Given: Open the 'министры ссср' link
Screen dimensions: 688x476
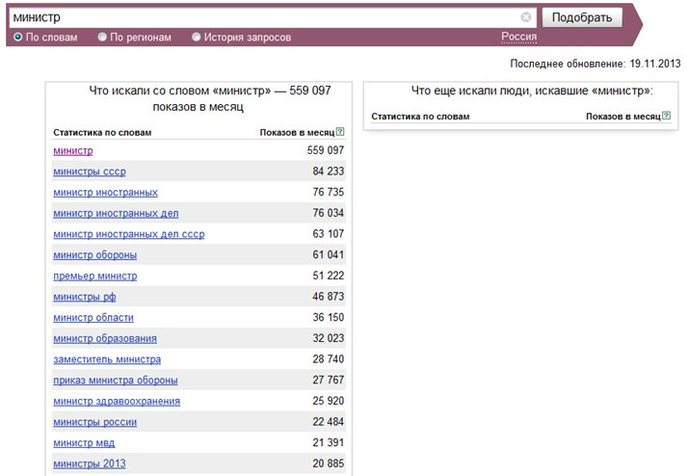Looking at the screenshot, I should 90,172.
